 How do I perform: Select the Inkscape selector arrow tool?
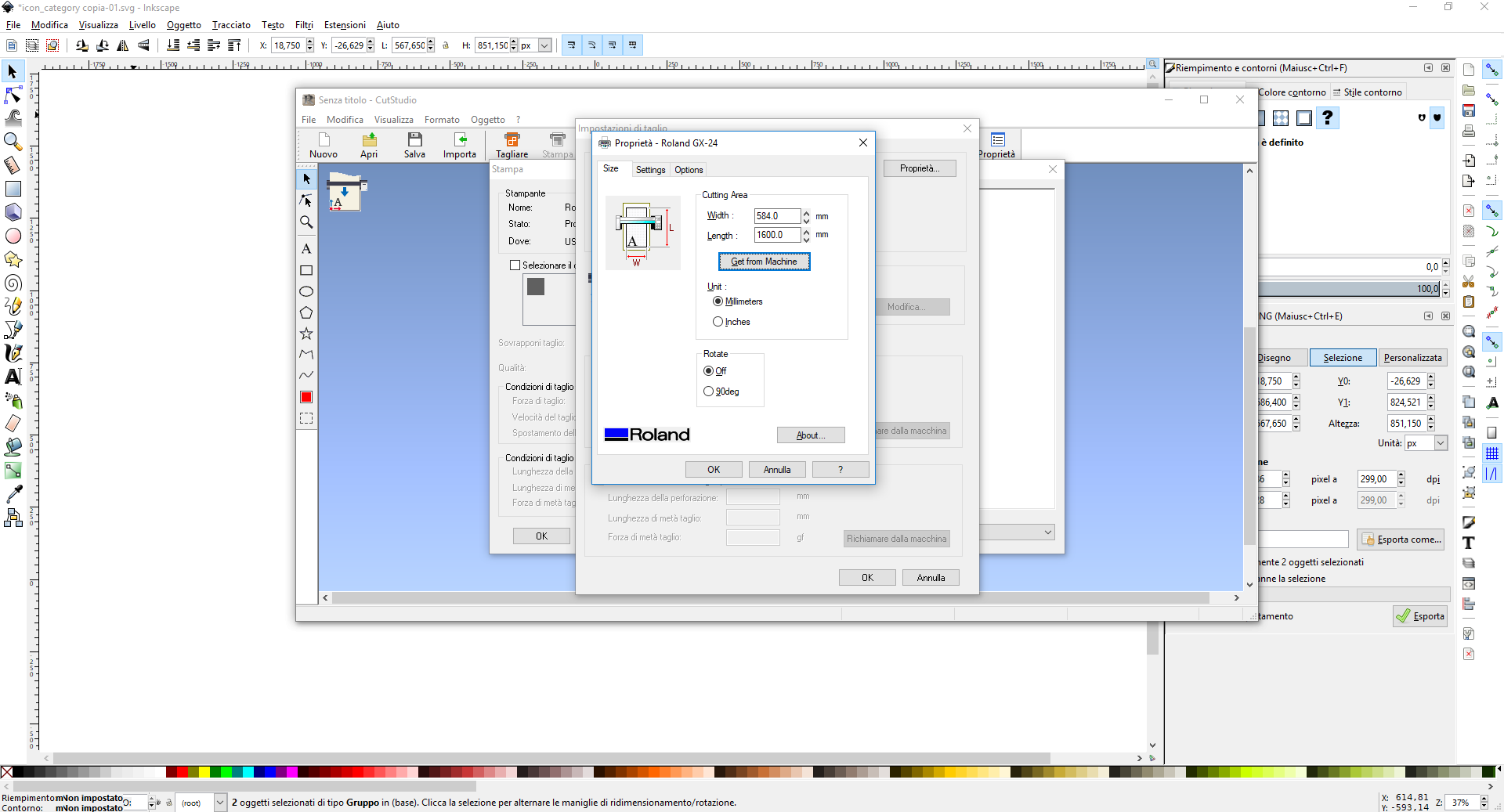click(x=13, y=72)
